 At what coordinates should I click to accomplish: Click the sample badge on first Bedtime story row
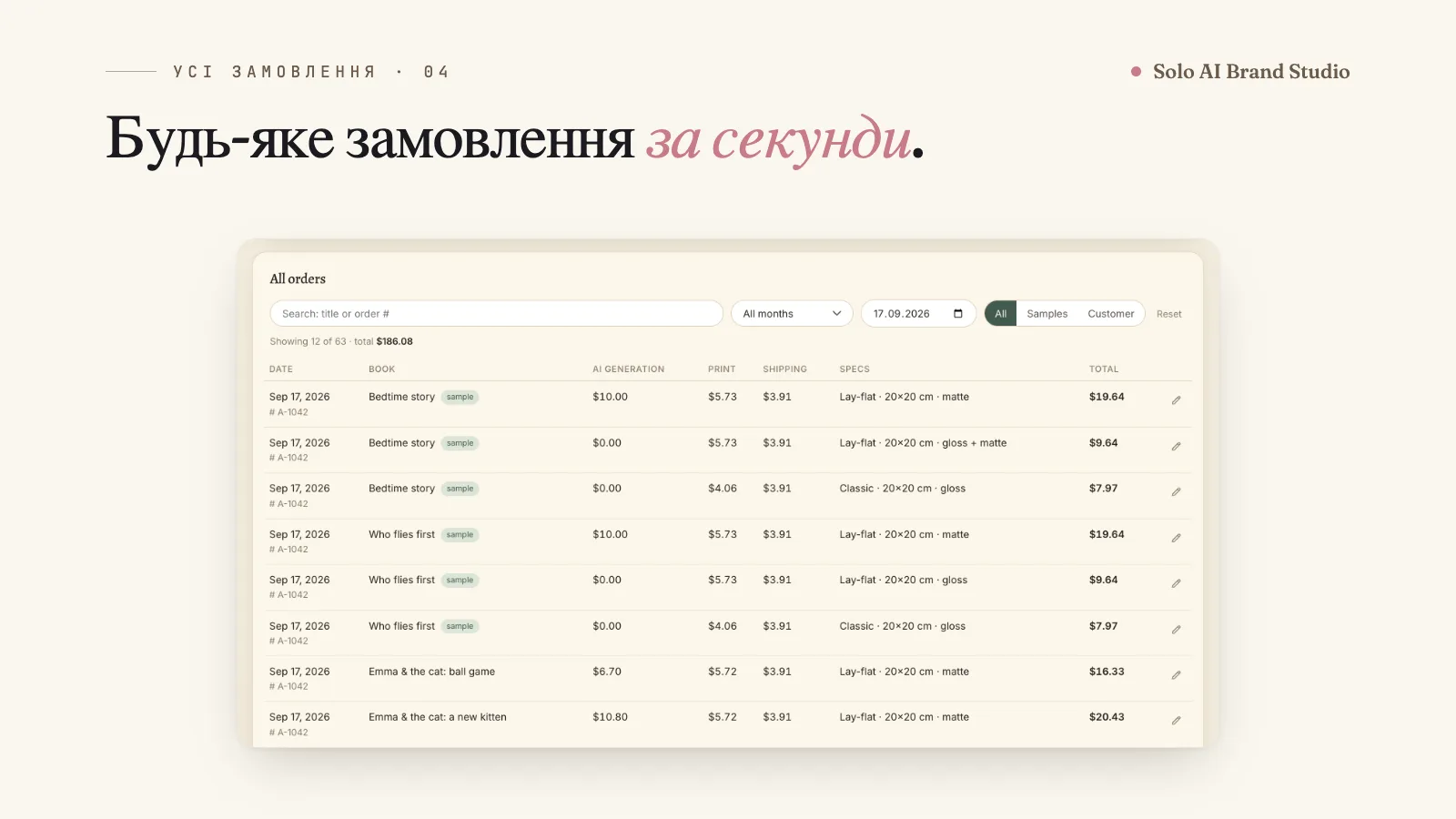point(460,397)
